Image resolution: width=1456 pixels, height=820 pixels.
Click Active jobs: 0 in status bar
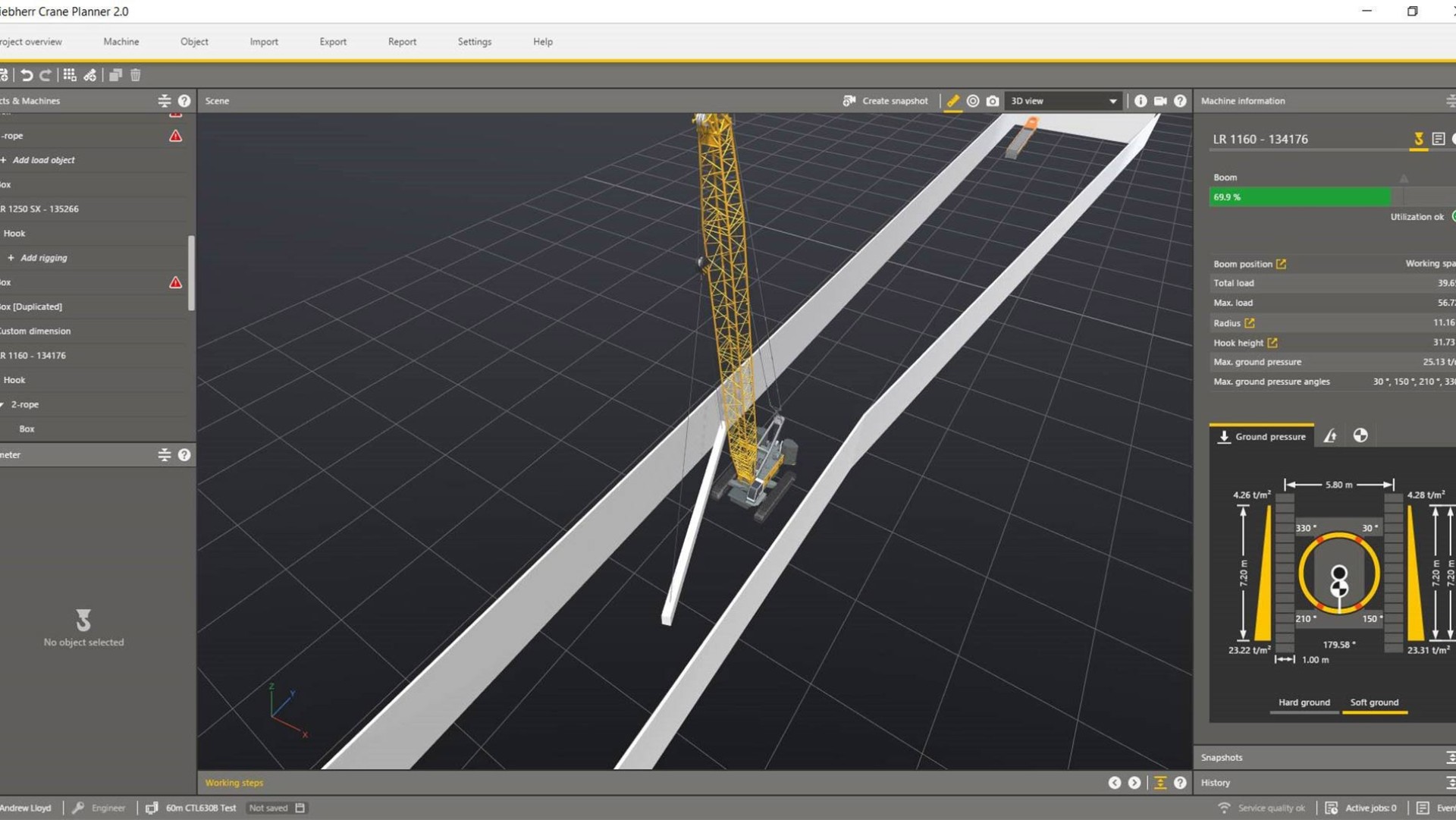pos(1361,809)
